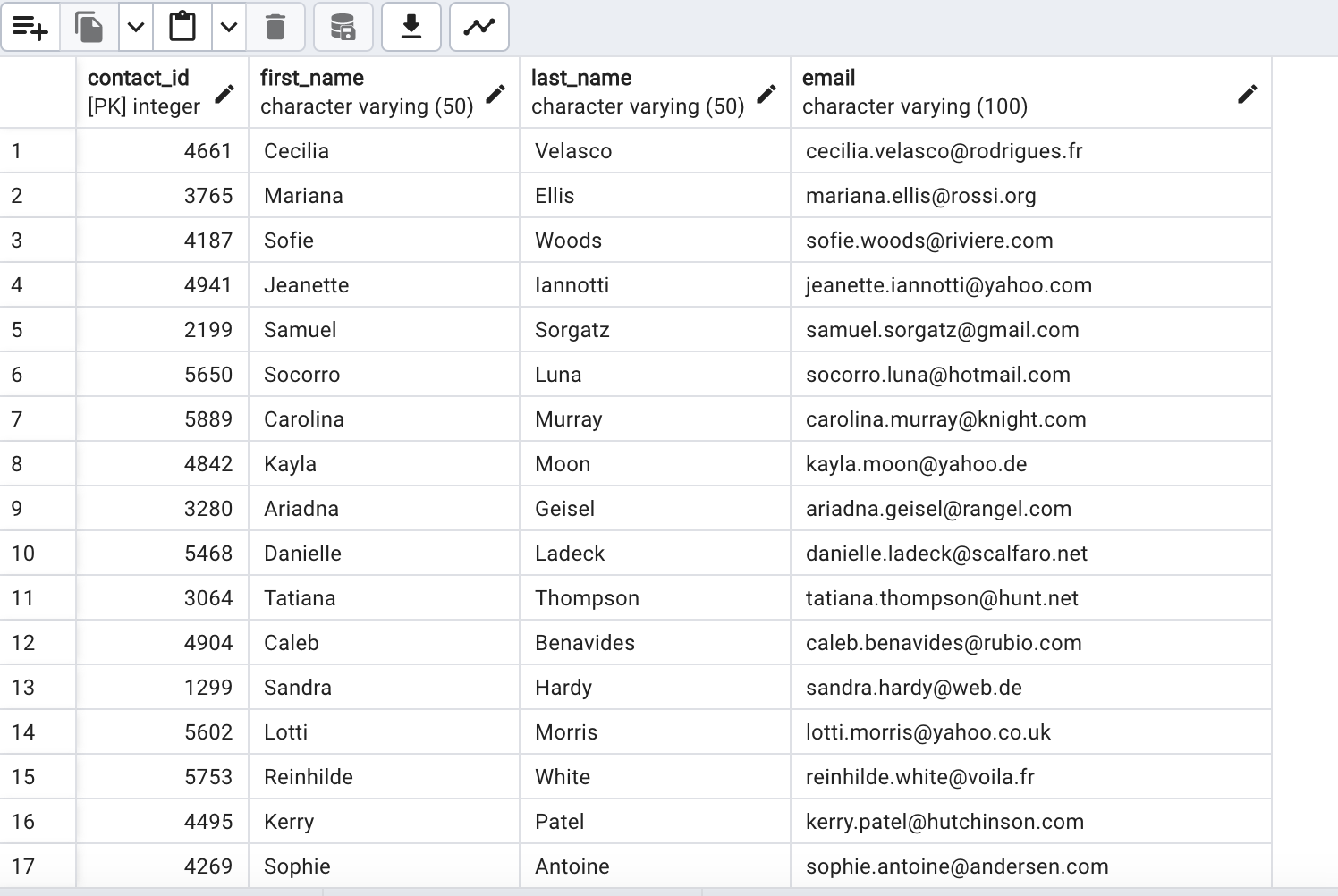Open the paste options dropdown arrow
1338x896 pixels.
click(229, 27)
